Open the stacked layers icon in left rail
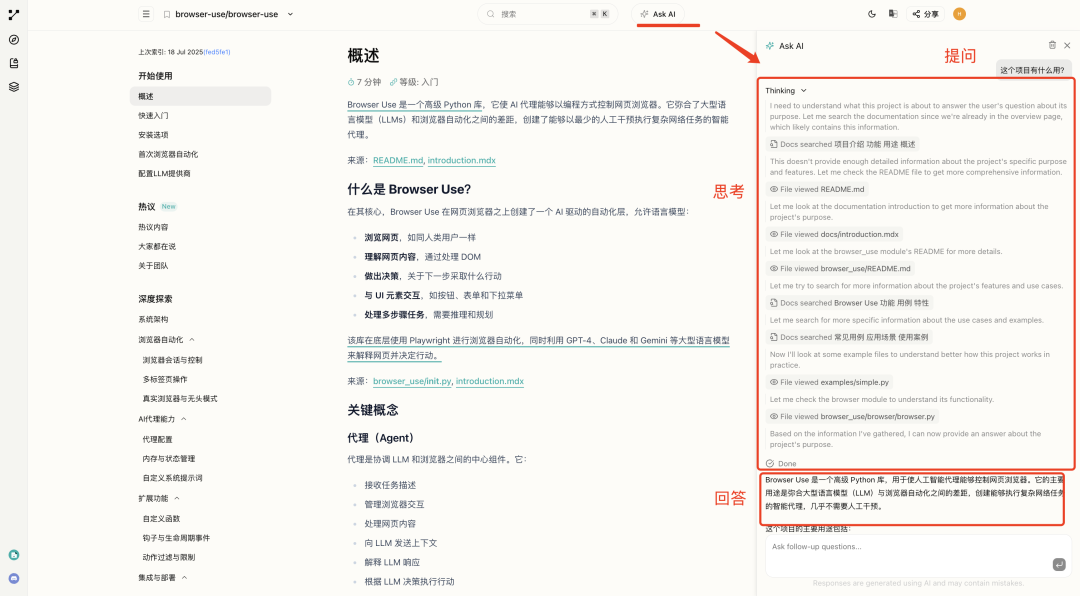Screen dimensions: 1080x596 coord(14,87)
